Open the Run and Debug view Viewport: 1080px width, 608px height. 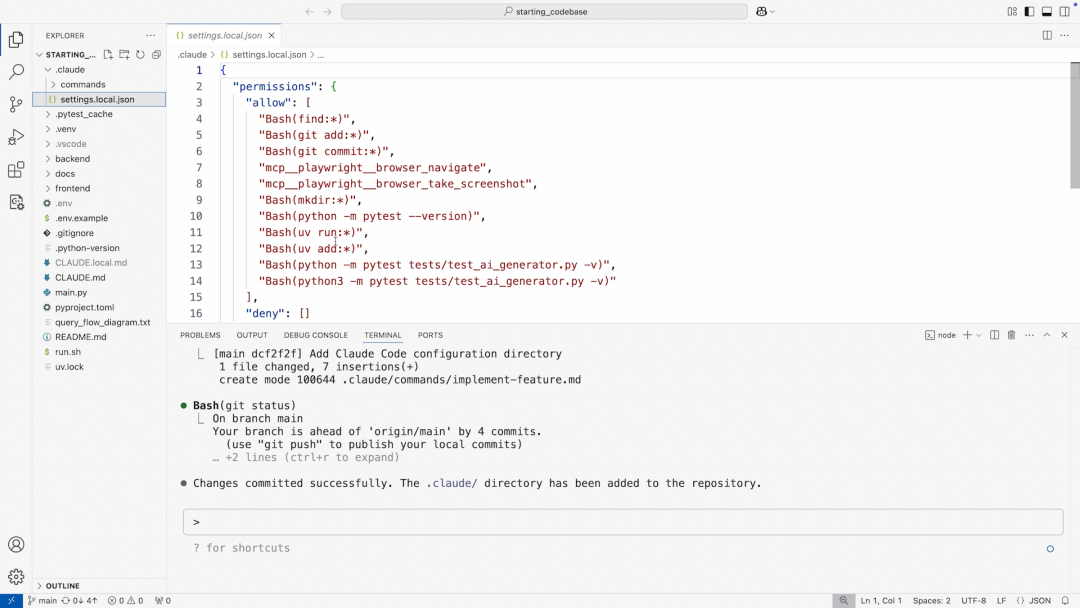16,137
